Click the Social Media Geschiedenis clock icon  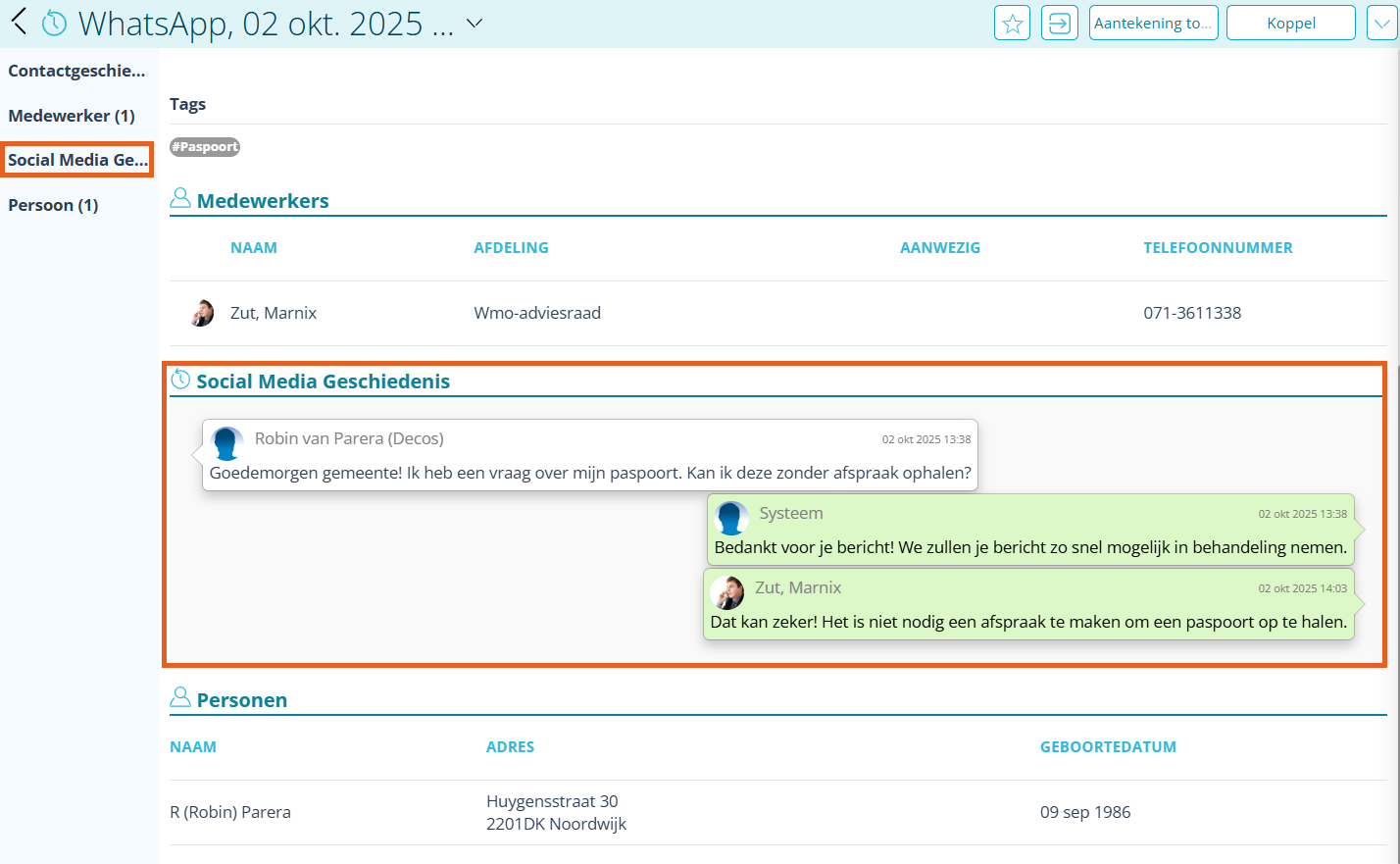180,381
